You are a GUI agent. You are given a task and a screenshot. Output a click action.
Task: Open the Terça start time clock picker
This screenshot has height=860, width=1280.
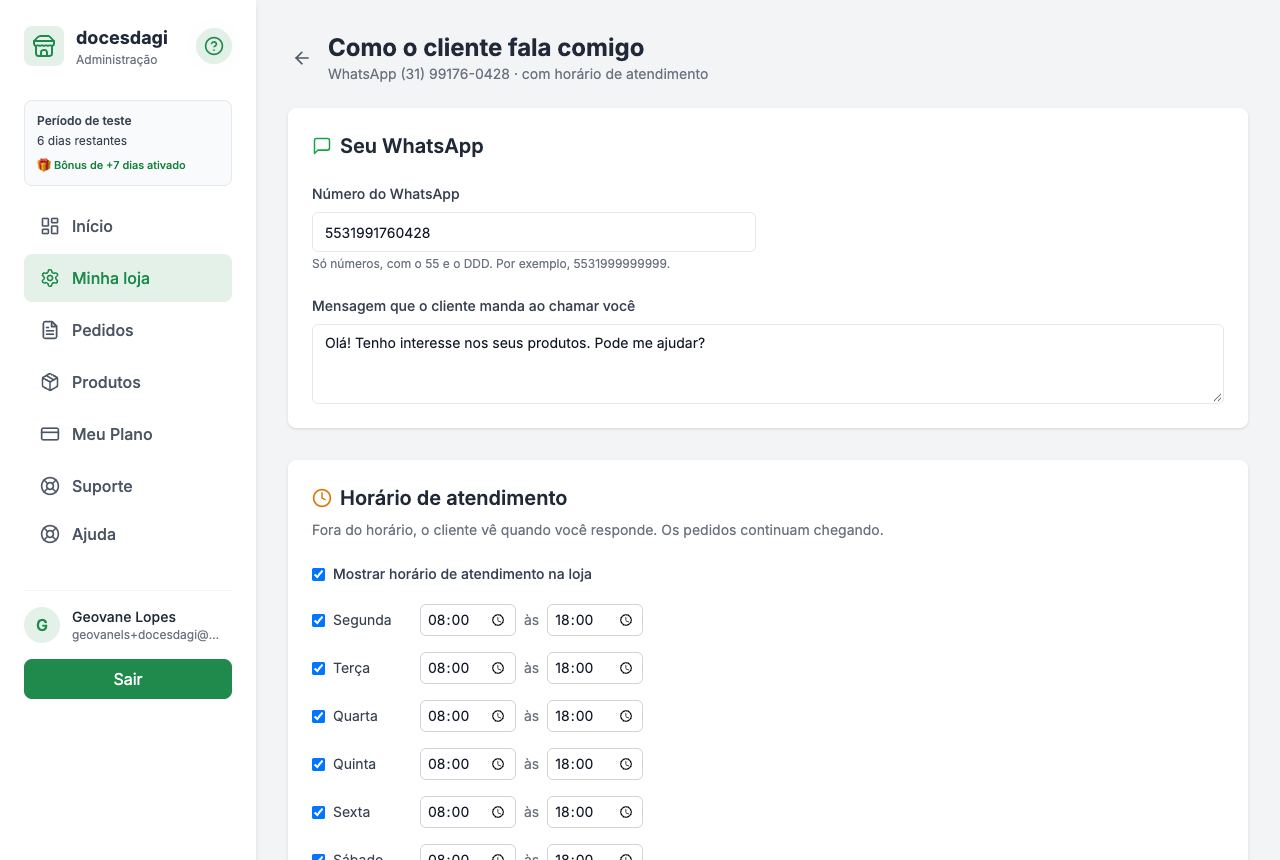tap(498, 668)
